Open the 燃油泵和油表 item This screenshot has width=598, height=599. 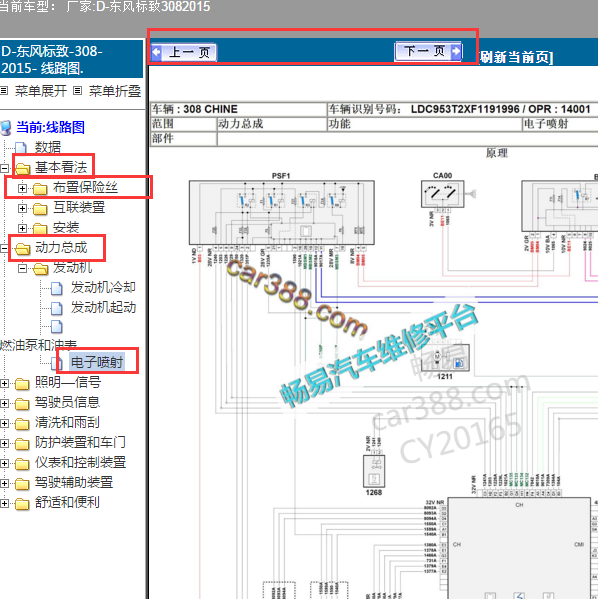(39, 345)
